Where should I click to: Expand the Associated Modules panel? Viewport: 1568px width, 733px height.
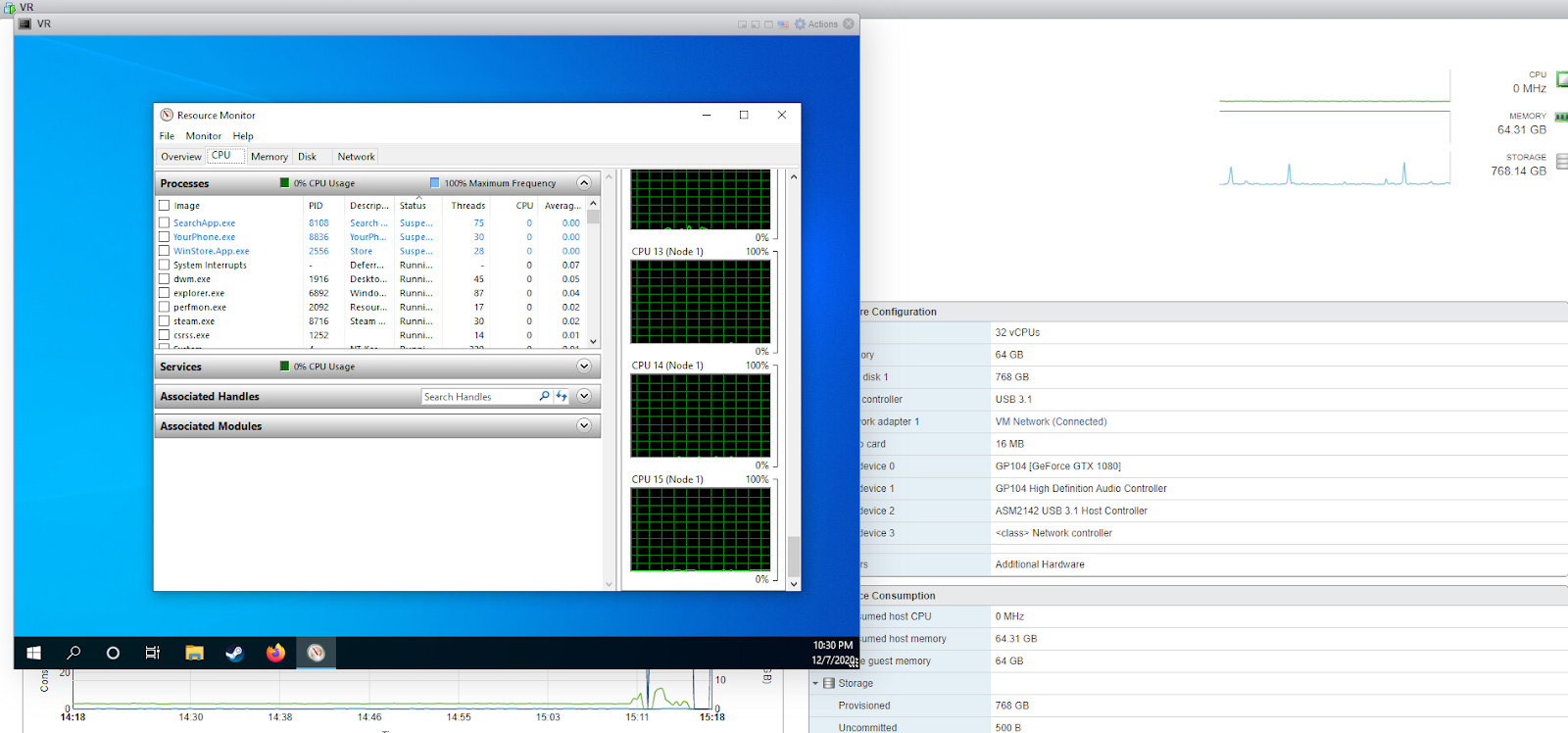click(x=584, y=426)
